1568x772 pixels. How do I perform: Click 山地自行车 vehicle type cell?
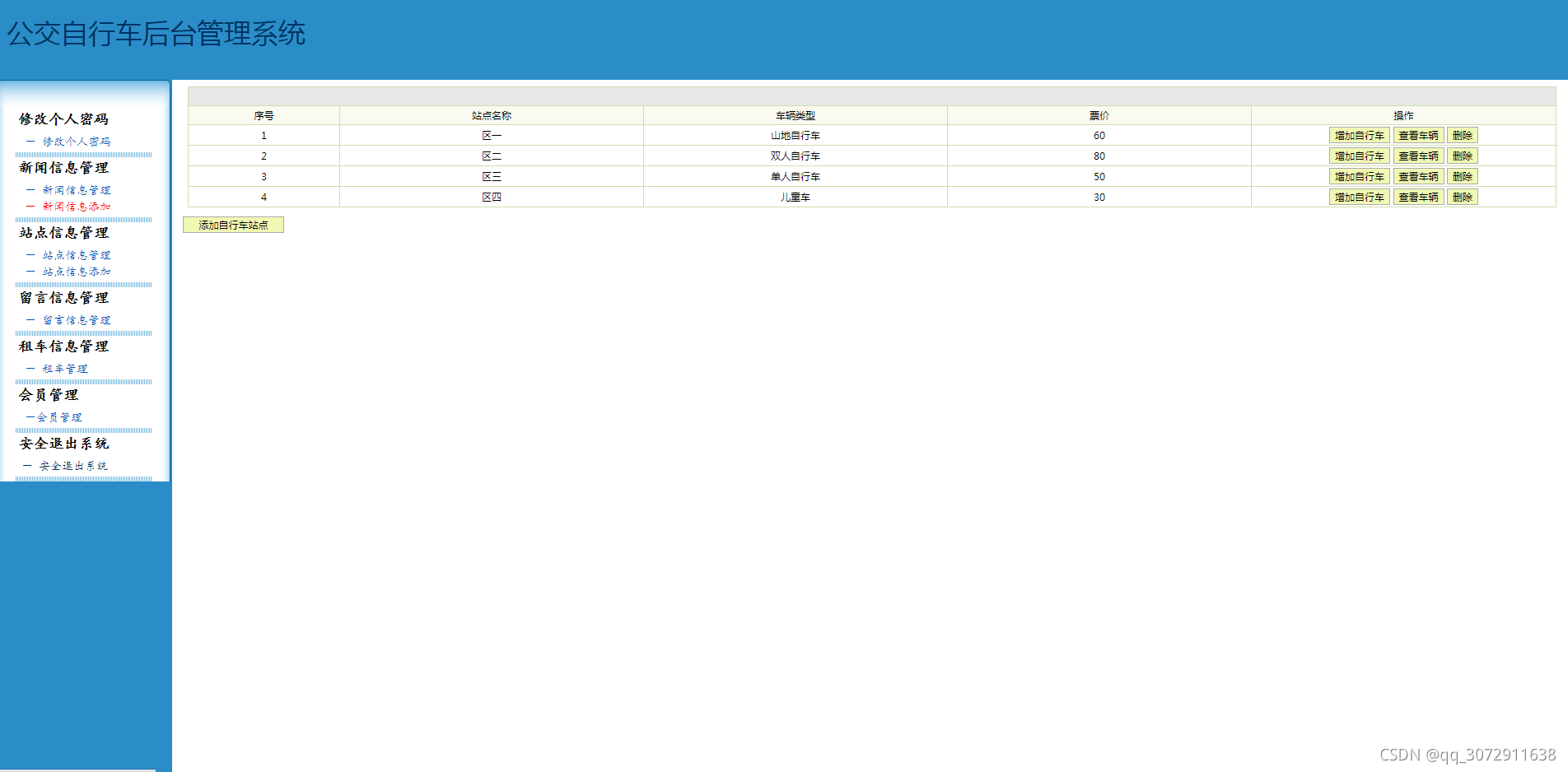pyautogui.click(x=796, y=135)
